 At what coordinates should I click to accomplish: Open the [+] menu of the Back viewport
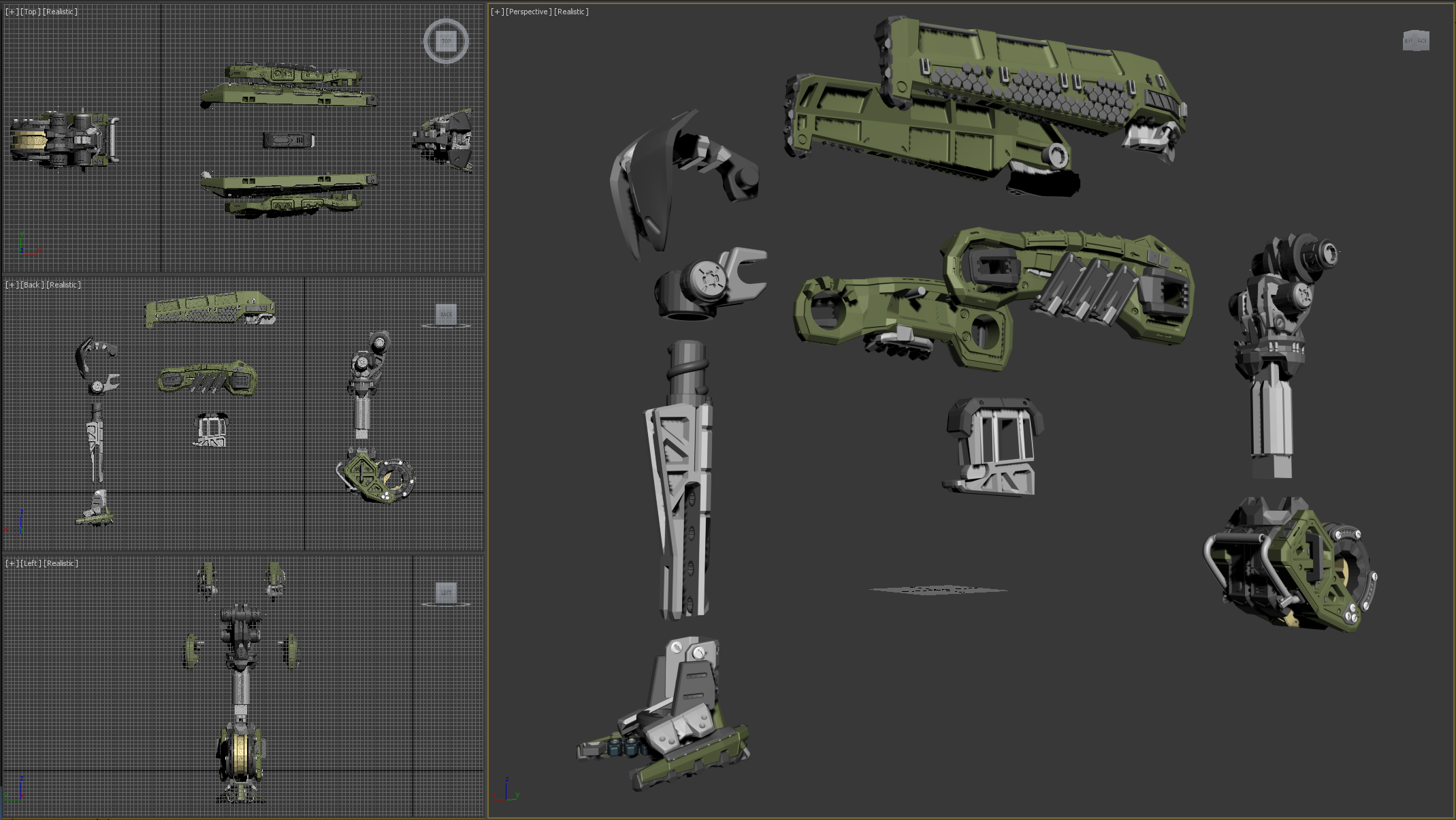tap(12, 285)
